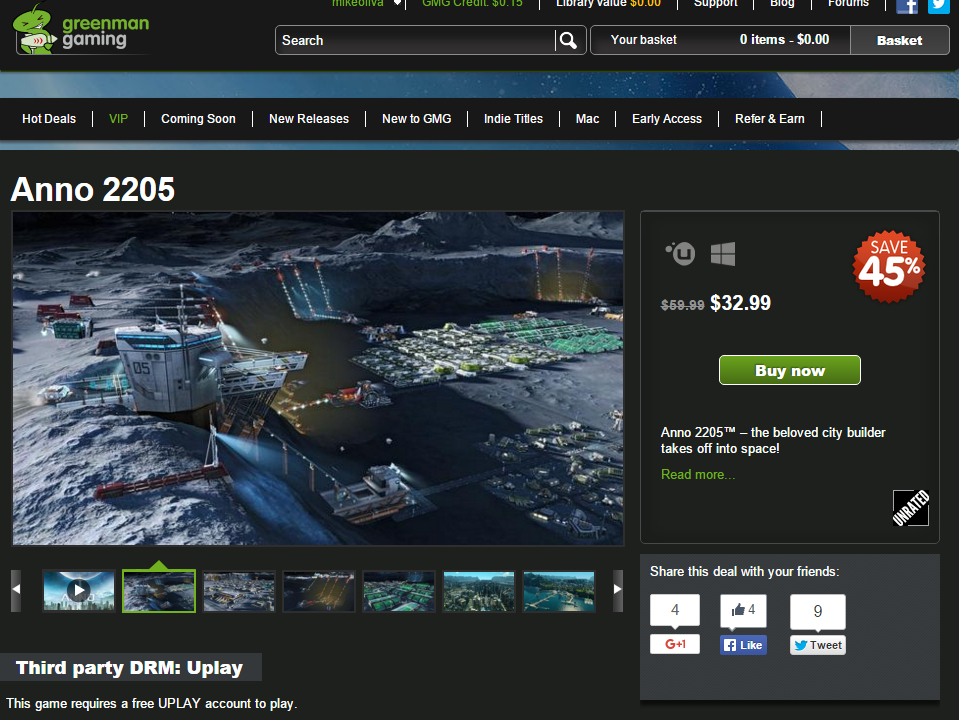Open the Coming Soon section
This screenshot has height=720, width=959.
click(198, 119)
